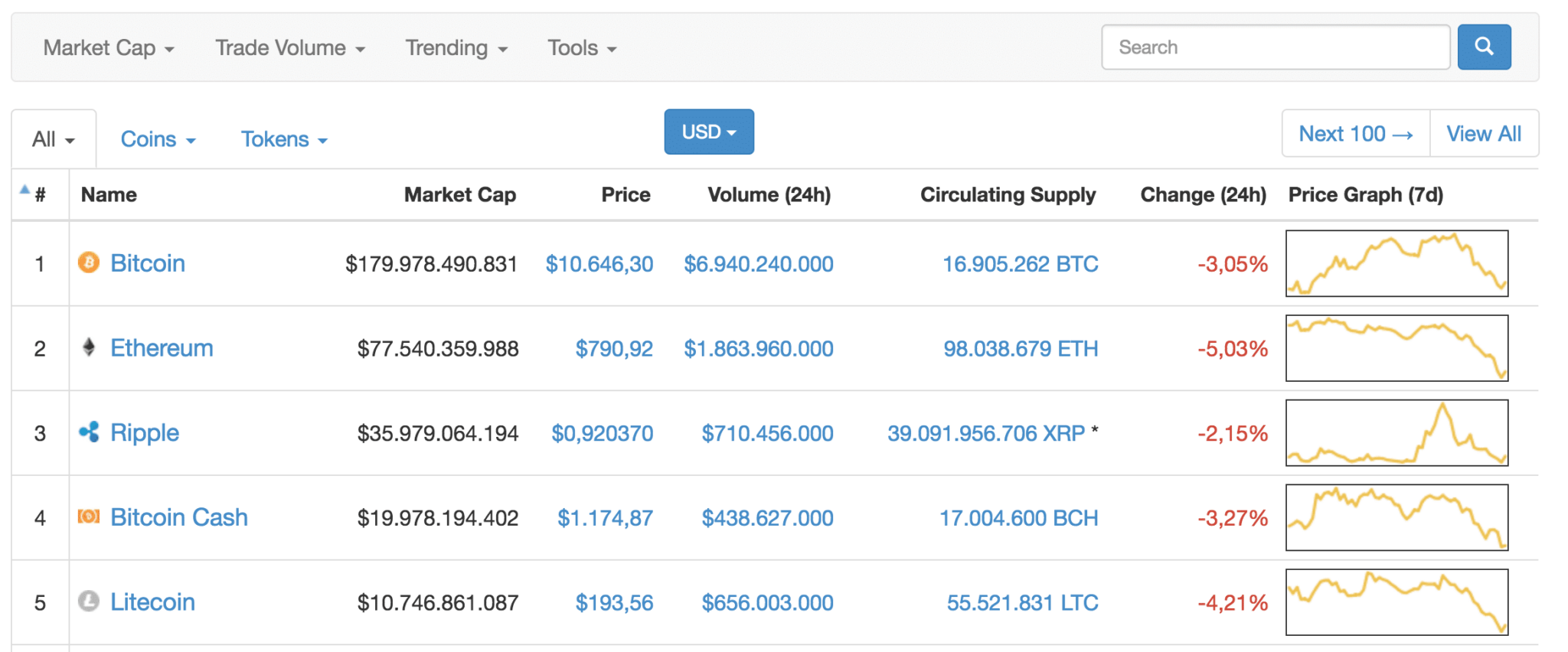Click Bitcoin Cash price $1.174,87
Viewport: 1568px width, 652px height.
pyautogui.click(x=605, y=518)
